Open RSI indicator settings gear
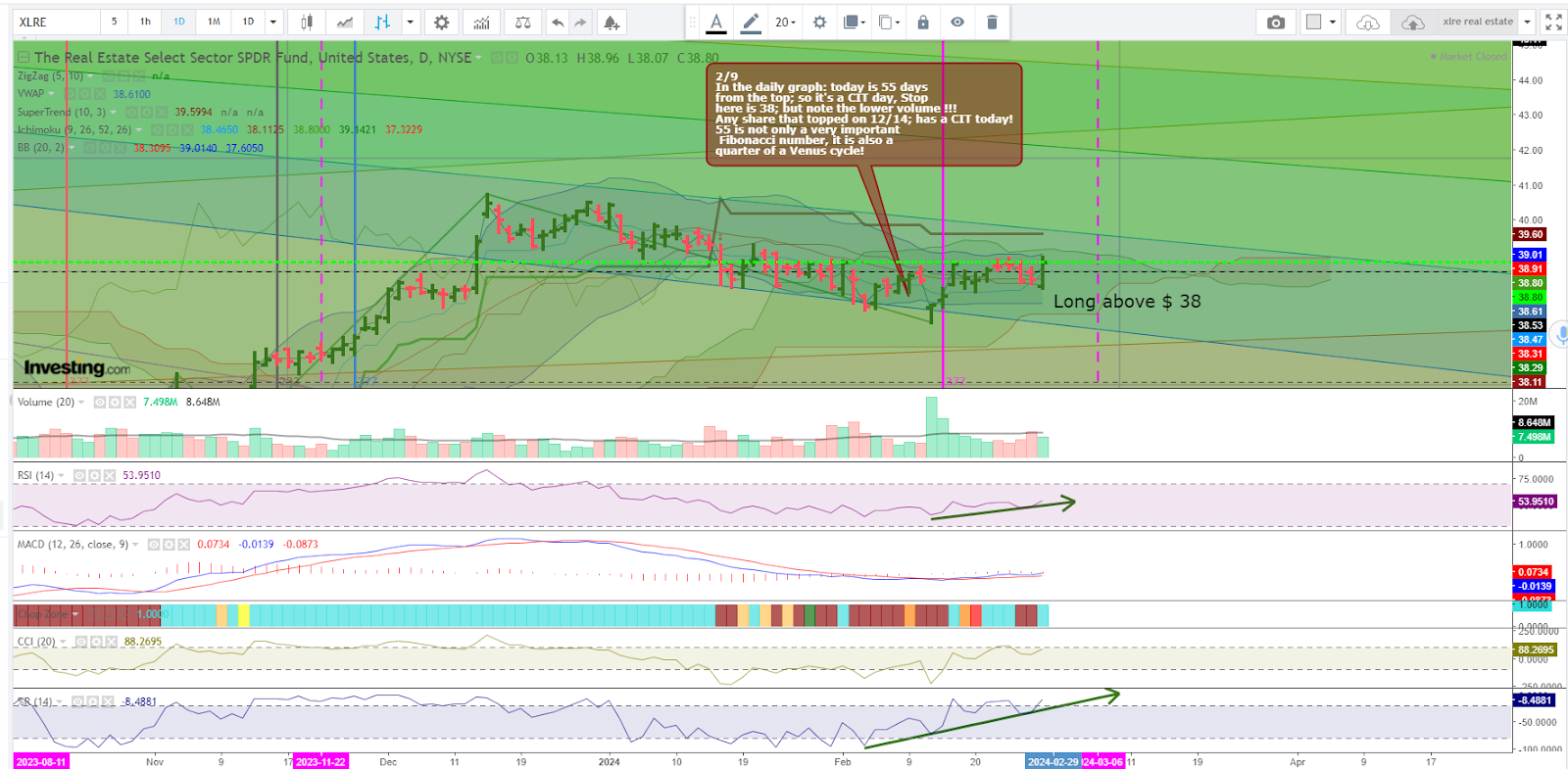This screenshot has width=1568, height=769. [94, 476]
